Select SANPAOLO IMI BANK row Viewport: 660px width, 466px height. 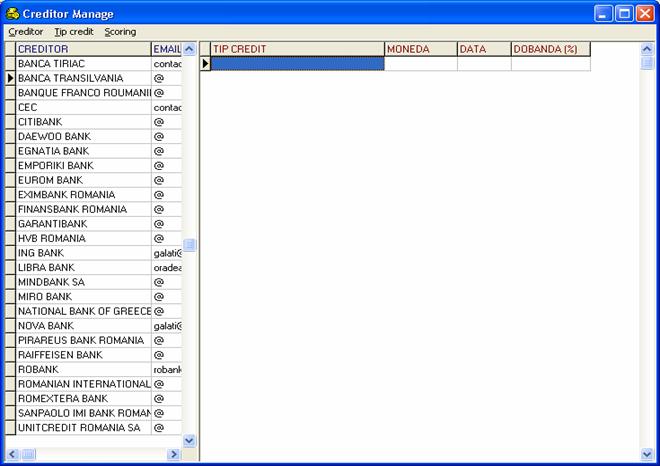(x=83, y=413)
